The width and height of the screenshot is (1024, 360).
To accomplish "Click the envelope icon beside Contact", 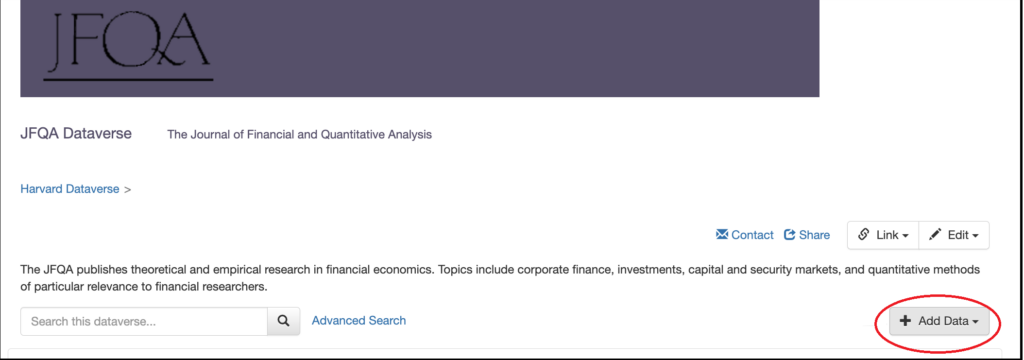I will pyautogui.click(x=722, y=235).
